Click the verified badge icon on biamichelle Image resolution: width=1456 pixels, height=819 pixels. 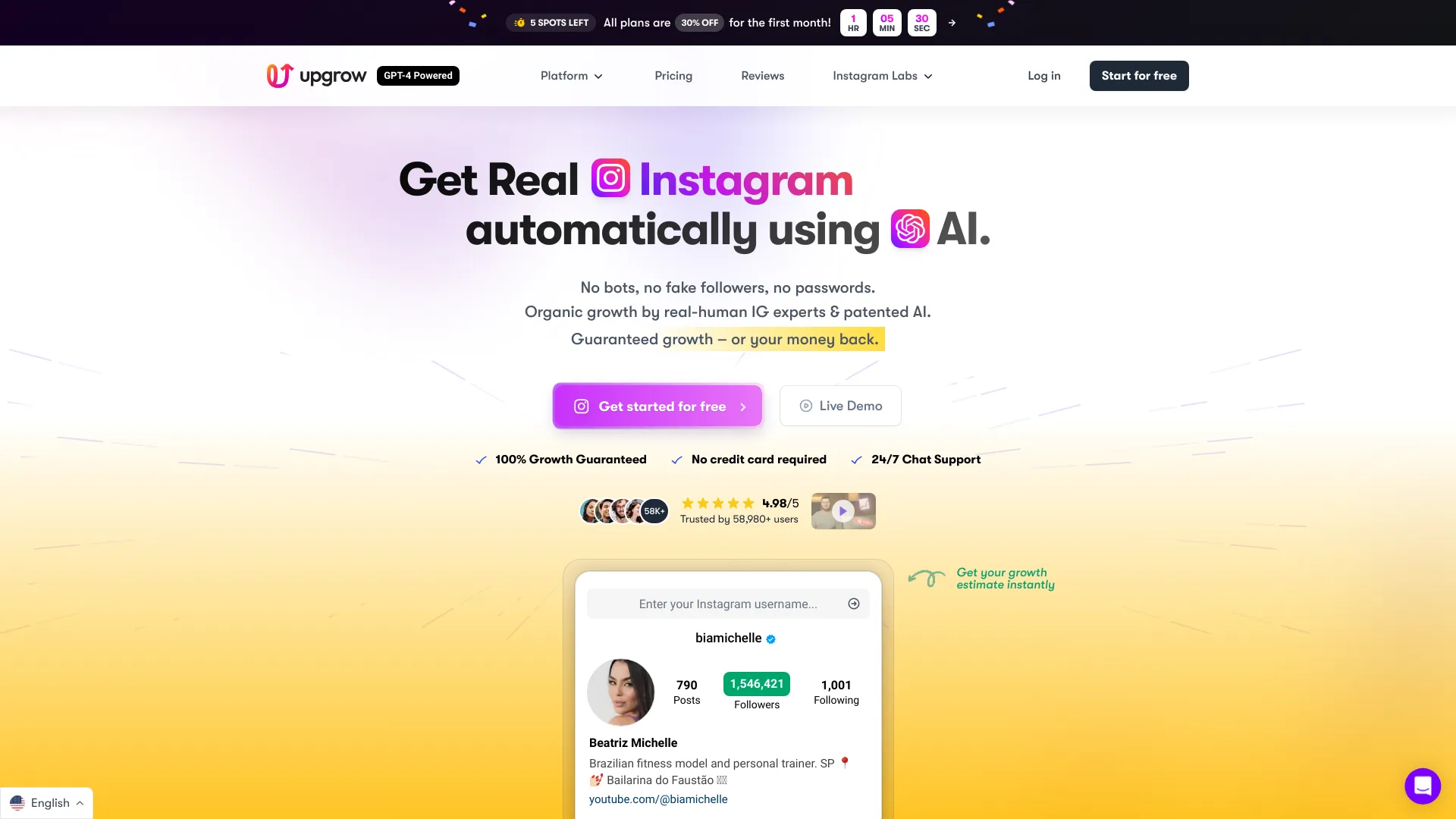pos(771,638)
